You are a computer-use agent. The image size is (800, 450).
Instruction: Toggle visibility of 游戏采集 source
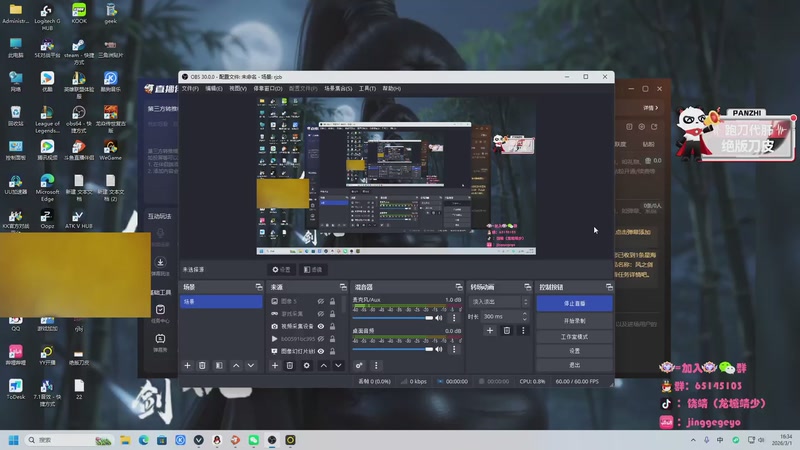click(x=320, y=314)
